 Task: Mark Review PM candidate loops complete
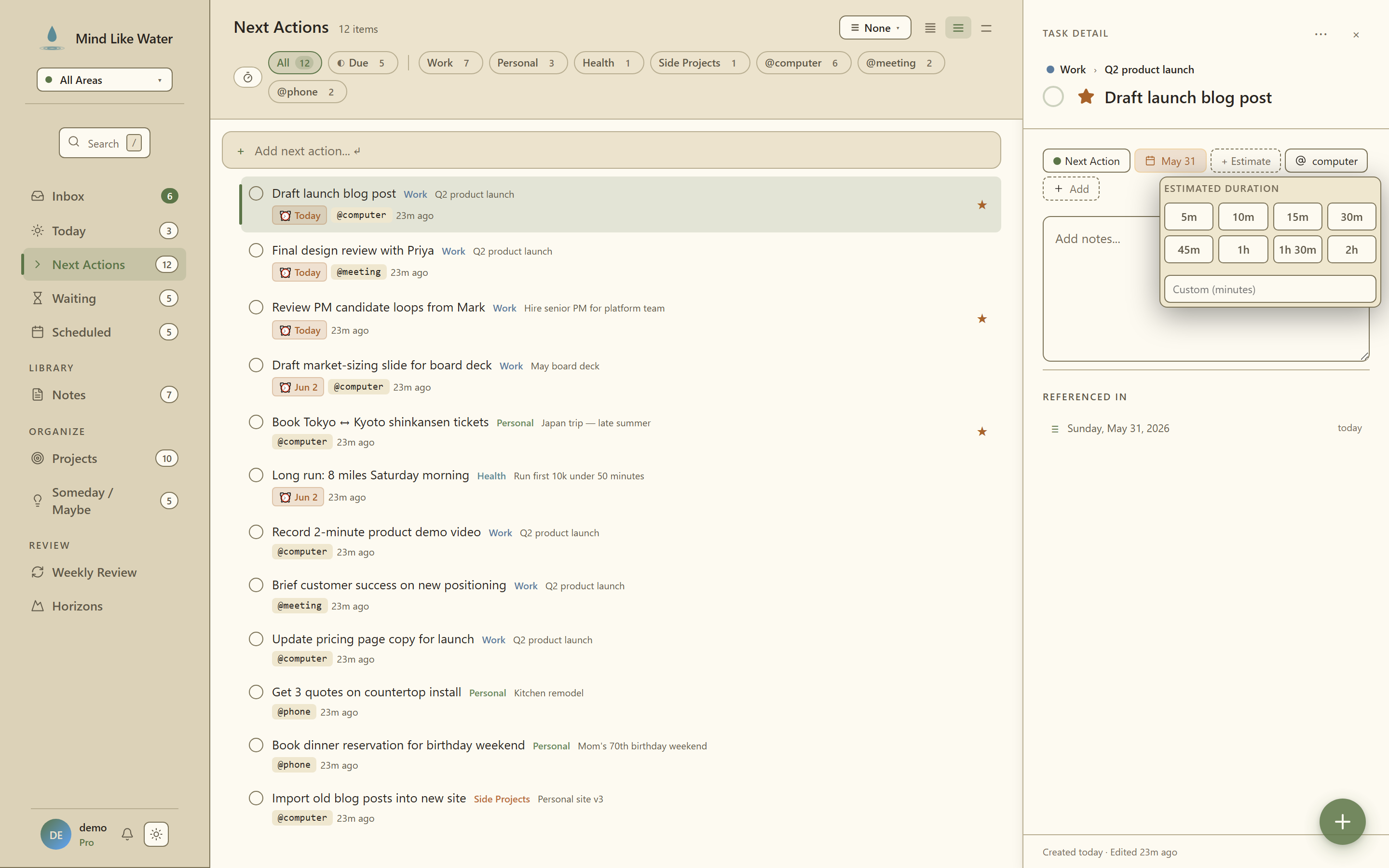pyautogui.click(x=256, y=307)
